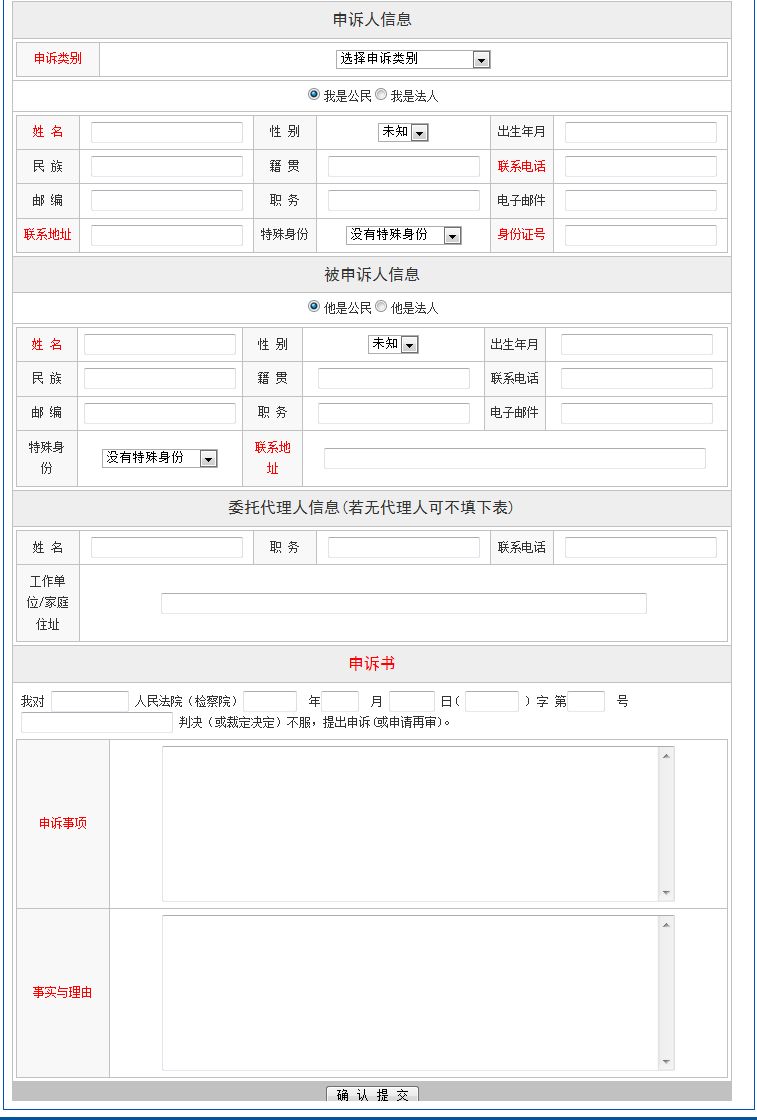Click the up arrow of 事实与理由 scrollbar
This screenshot has width=757, height=1120.
[x=666, y=924]
